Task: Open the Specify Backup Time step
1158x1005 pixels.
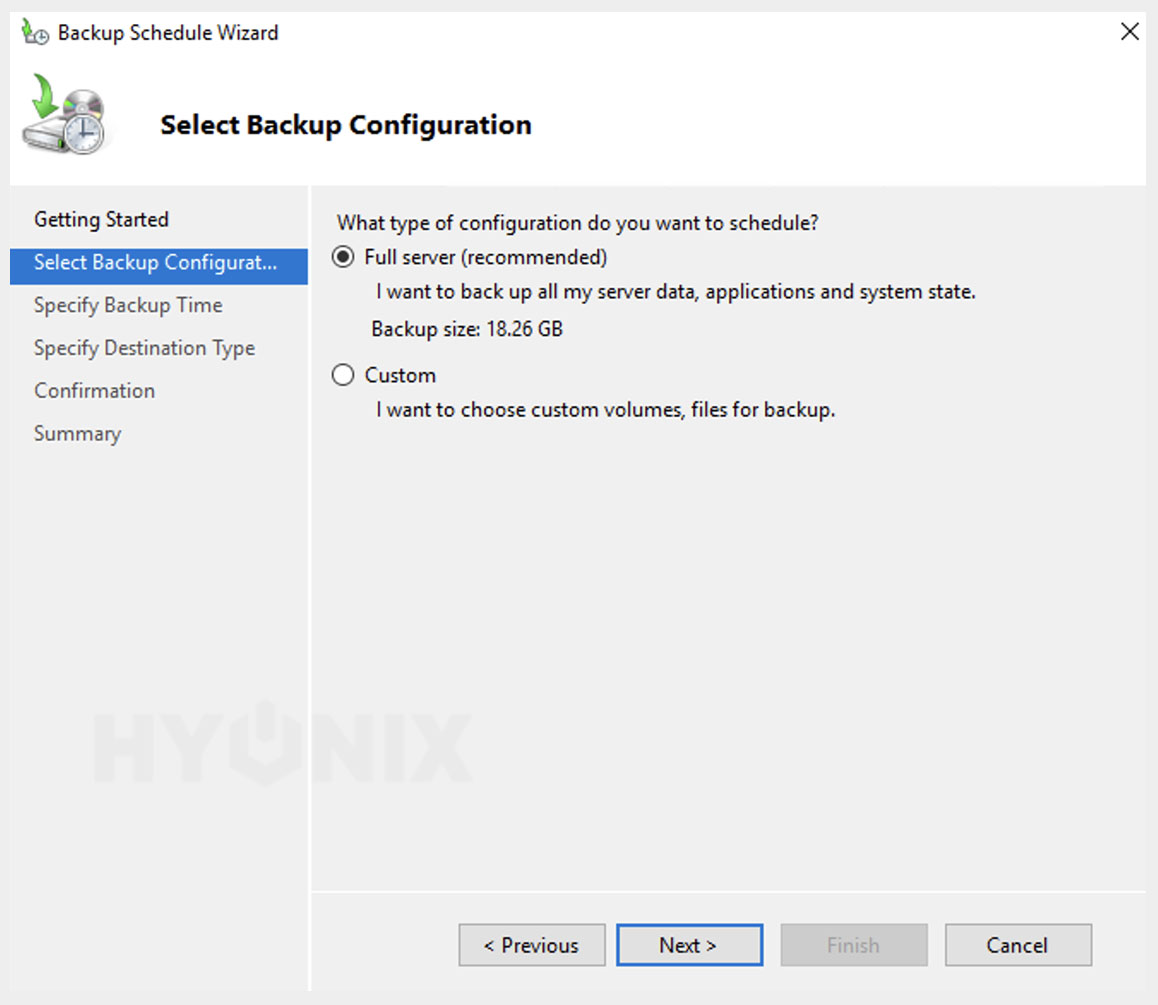Action: coord(128,306)
